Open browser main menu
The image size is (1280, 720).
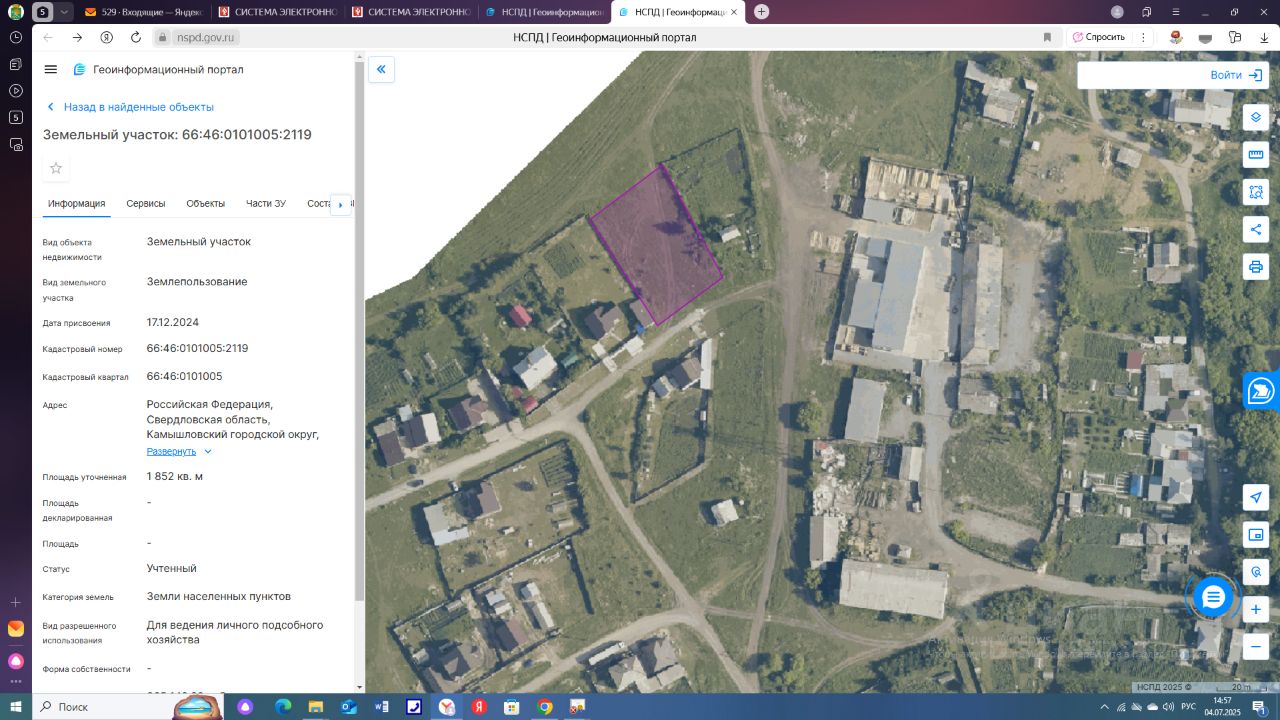point(1176,12)
